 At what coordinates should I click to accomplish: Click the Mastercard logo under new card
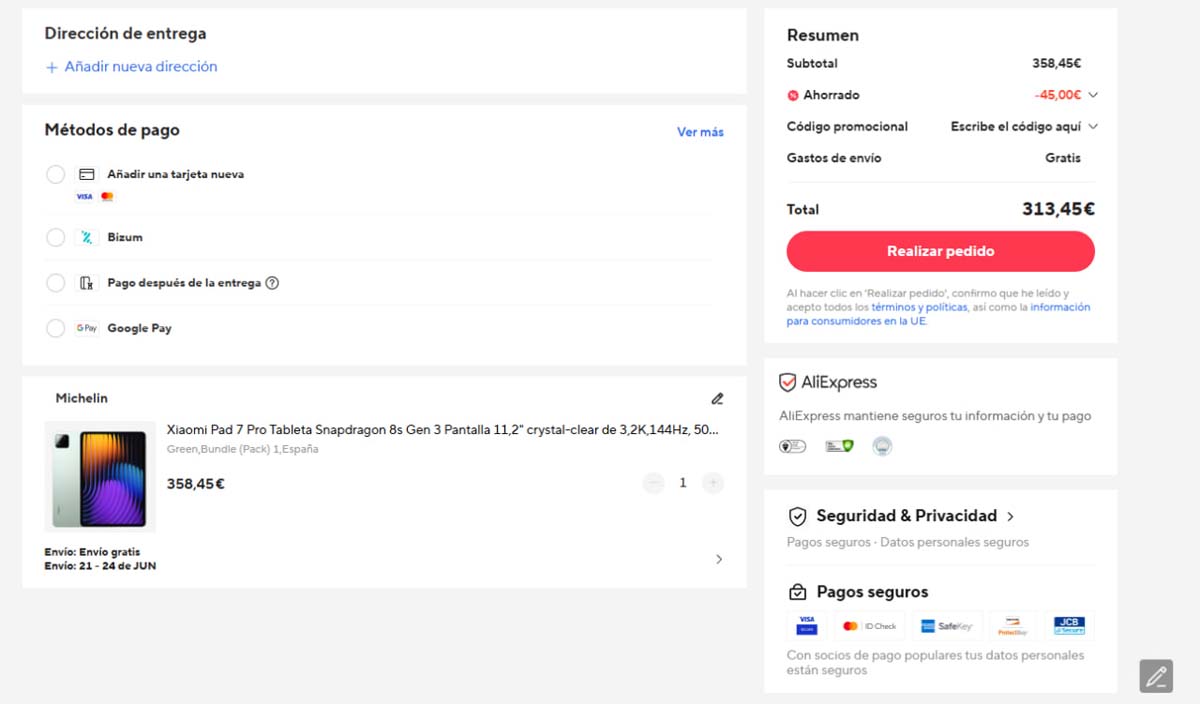pos(107,197)
